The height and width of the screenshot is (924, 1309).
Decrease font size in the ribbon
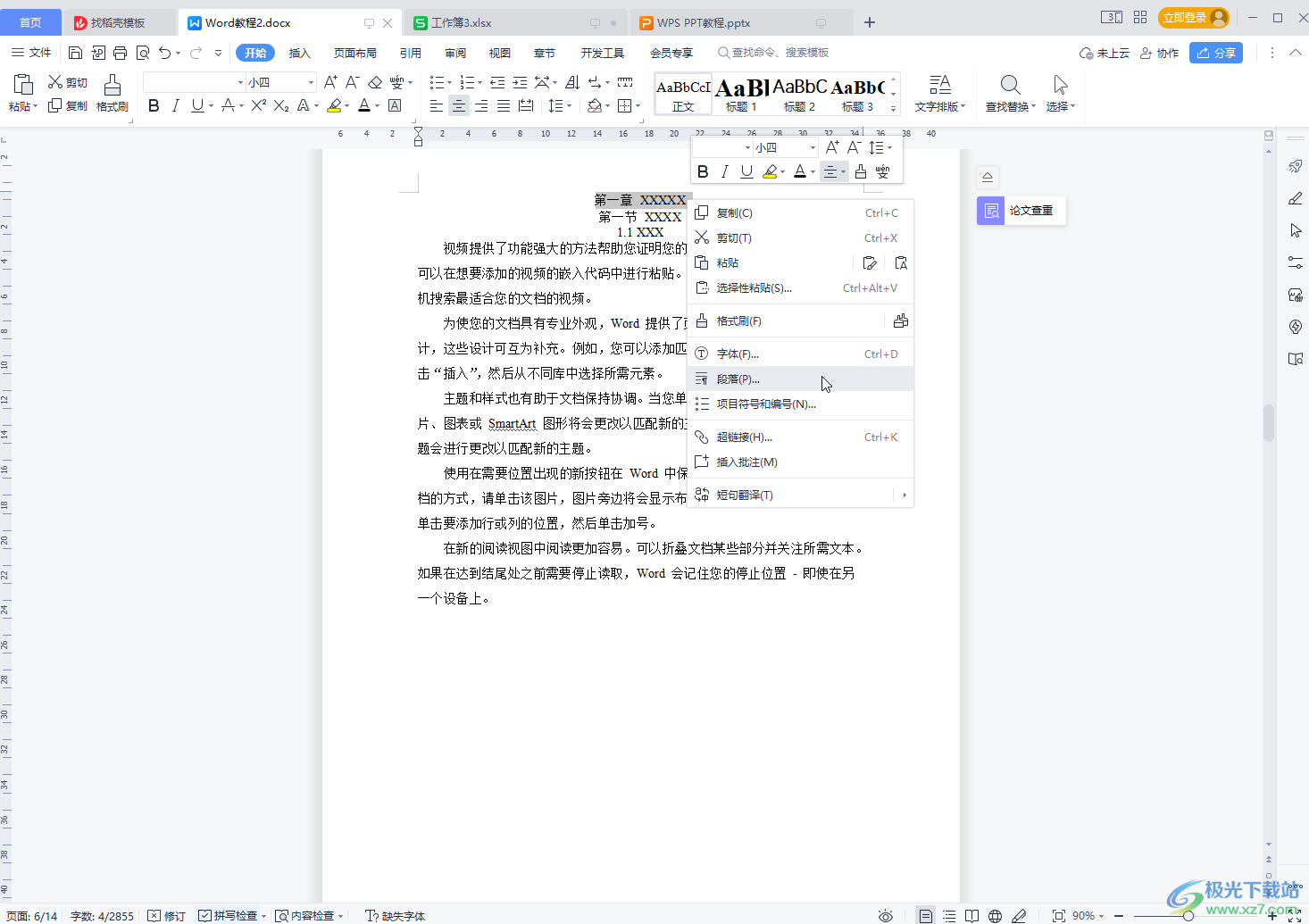pyautogui.click(x=353, y=82)
